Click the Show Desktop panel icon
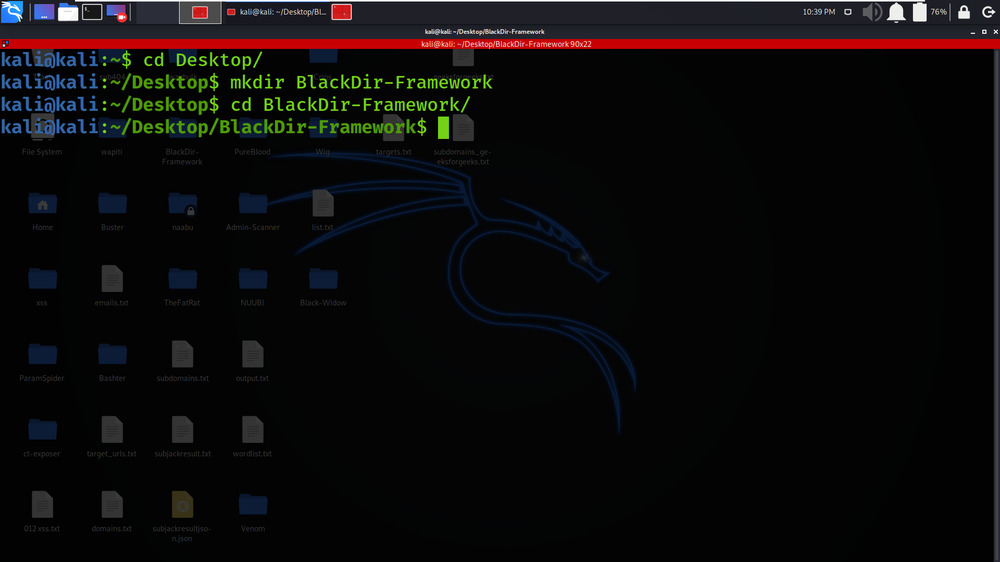1000x562 pixels. (x=44, y=12)
